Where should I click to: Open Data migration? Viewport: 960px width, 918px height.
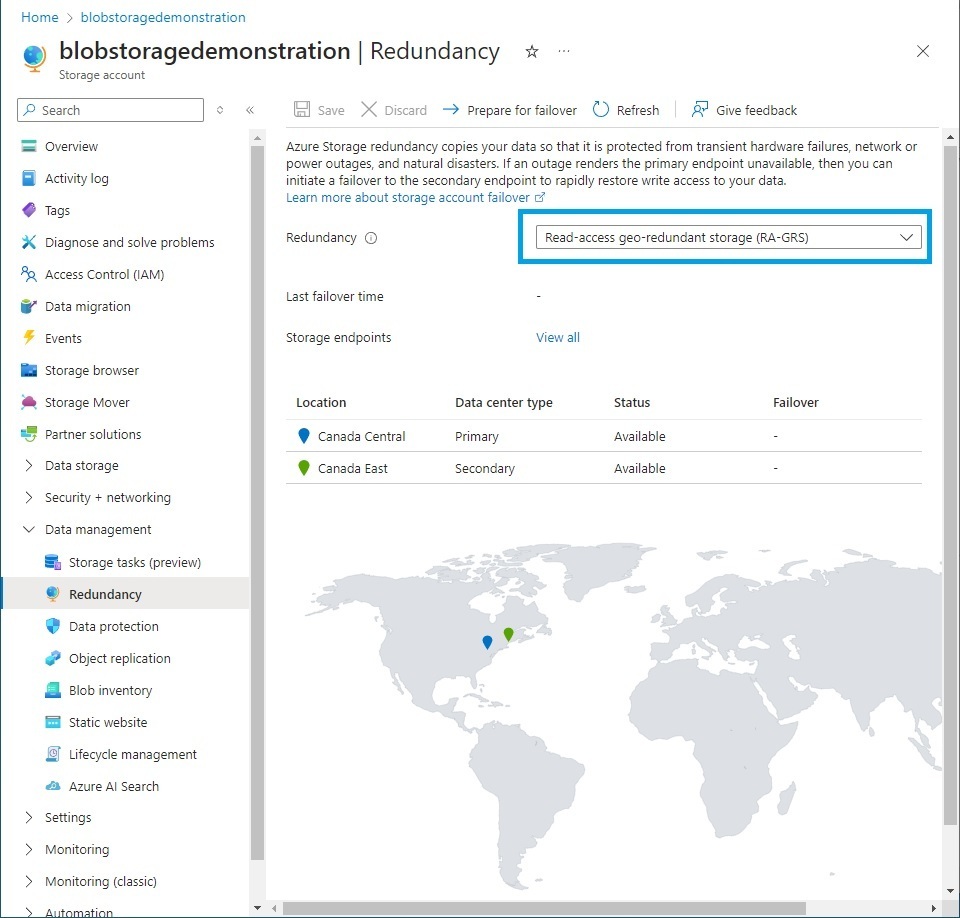[88, 306]
